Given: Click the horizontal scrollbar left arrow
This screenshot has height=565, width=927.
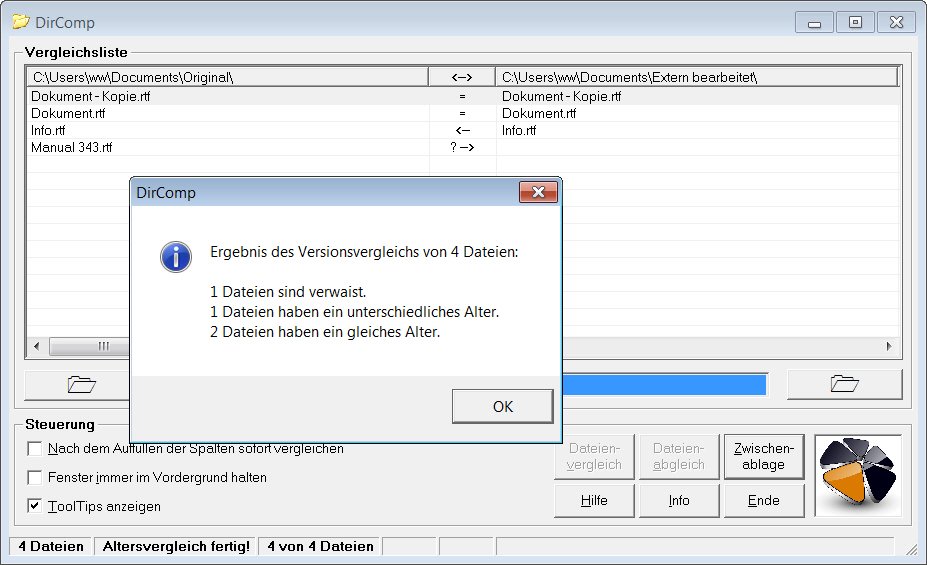Looking at the screenshot, I should 37,346.
